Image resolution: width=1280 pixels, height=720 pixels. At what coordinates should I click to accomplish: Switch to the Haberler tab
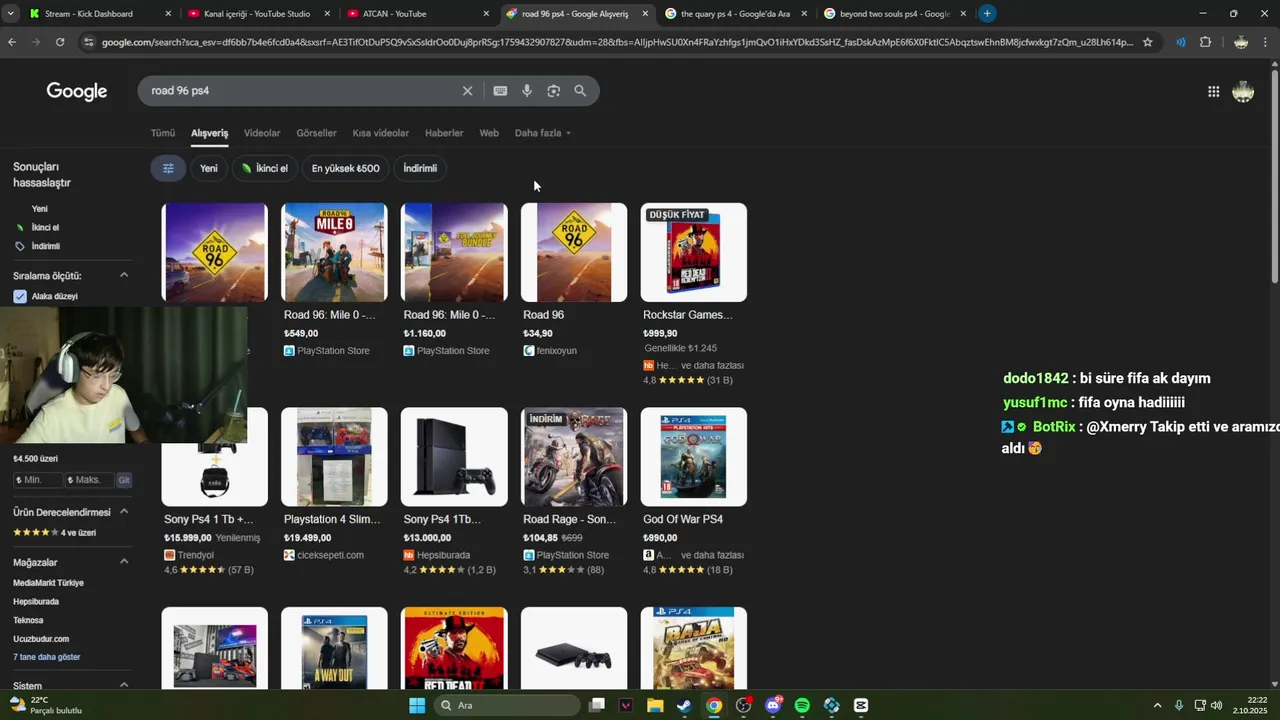pos(444,133)
